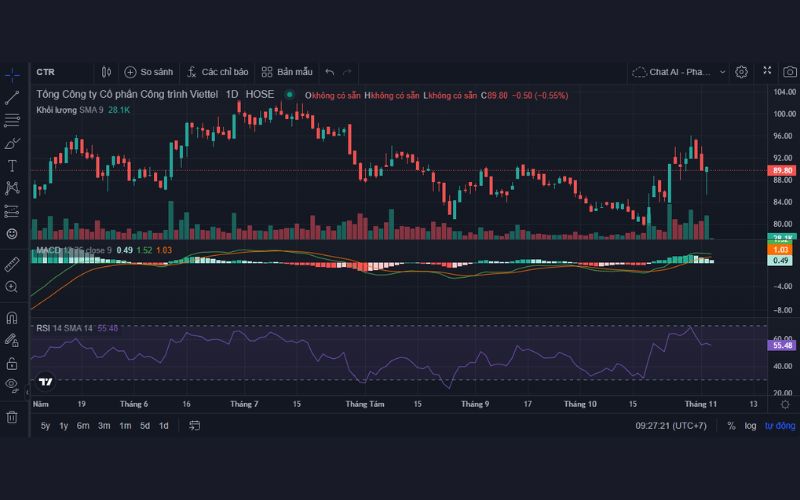Click the So sánh compare button

point(149,72)
